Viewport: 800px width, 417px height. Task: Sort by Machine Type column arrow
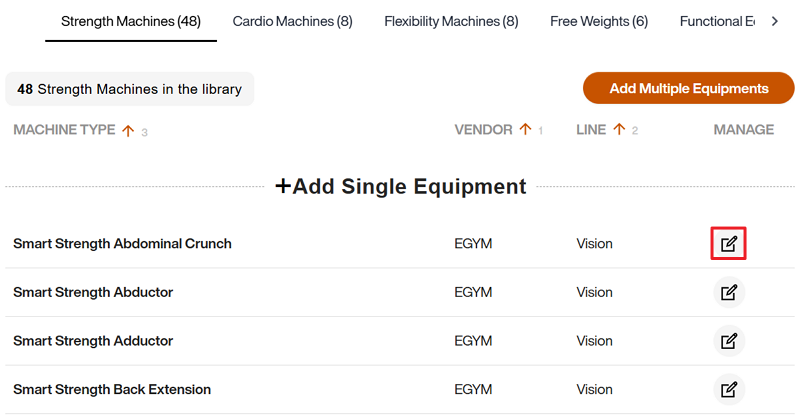(x=127, y=130)
